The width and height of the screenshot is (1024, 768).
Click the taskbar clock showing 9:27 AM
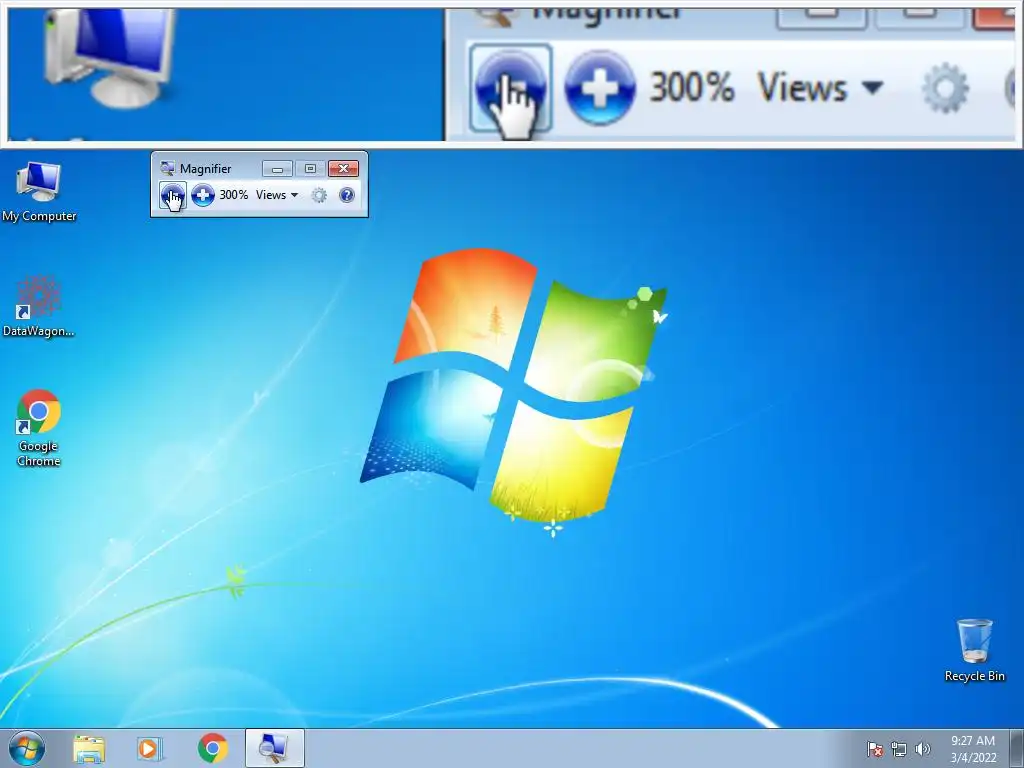point(973,749)
